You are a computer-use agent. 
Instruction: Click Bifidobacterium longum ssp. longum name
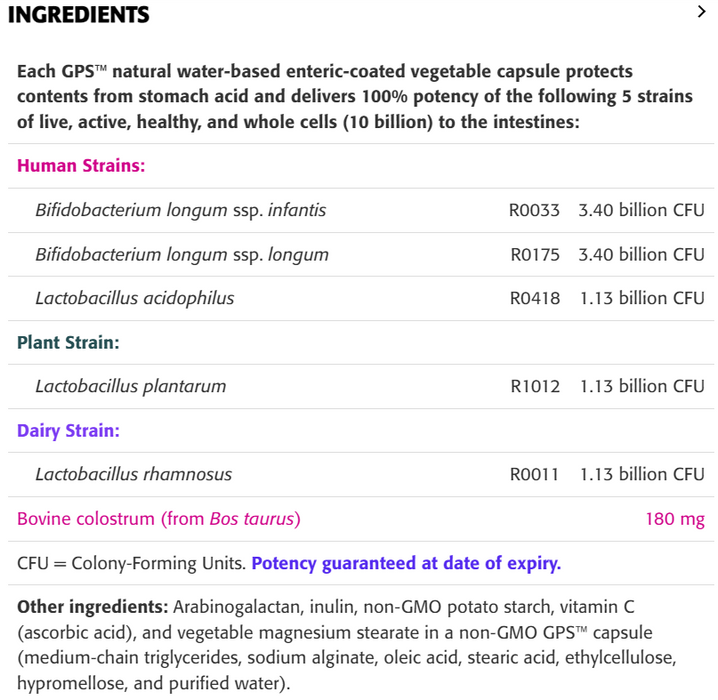point(182,254)
